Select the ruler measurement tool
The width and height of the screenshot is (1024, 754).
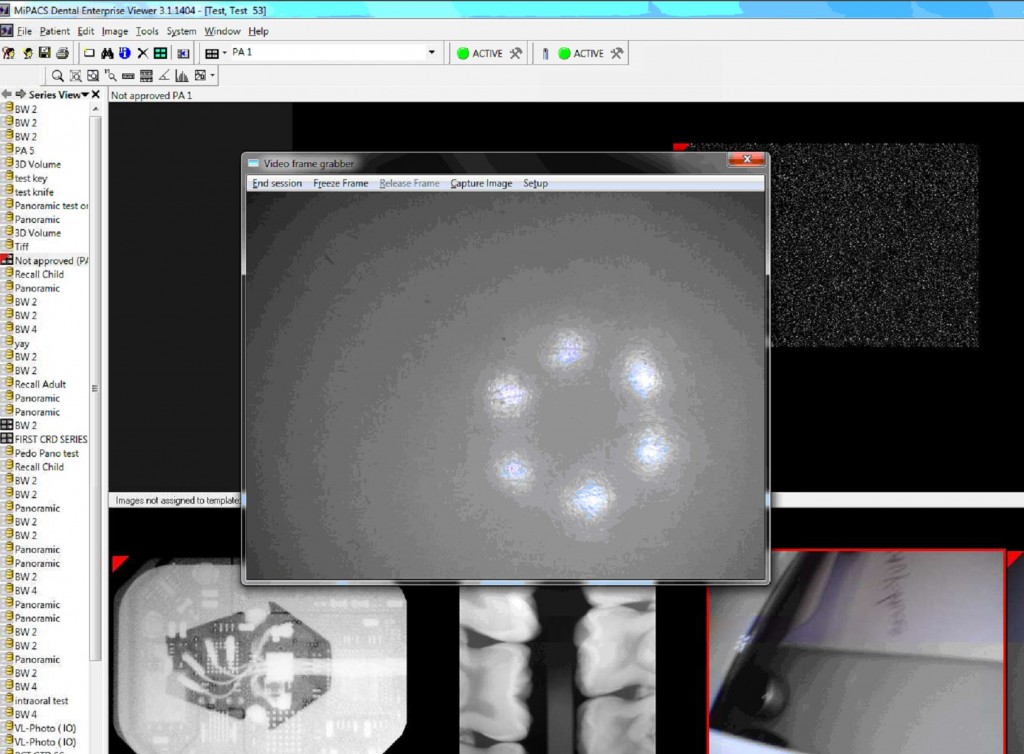click(128, 76)
